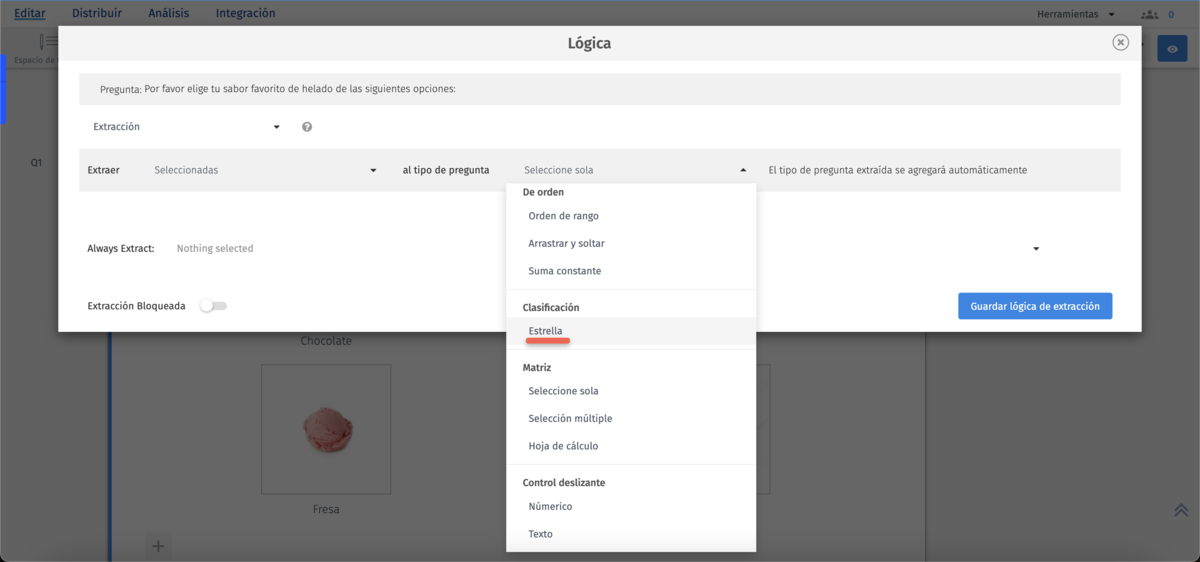Open the Herramientas dropdown menu
Screen dimensions: 1200x562
pyautogui.click(x=1077, y=14)
